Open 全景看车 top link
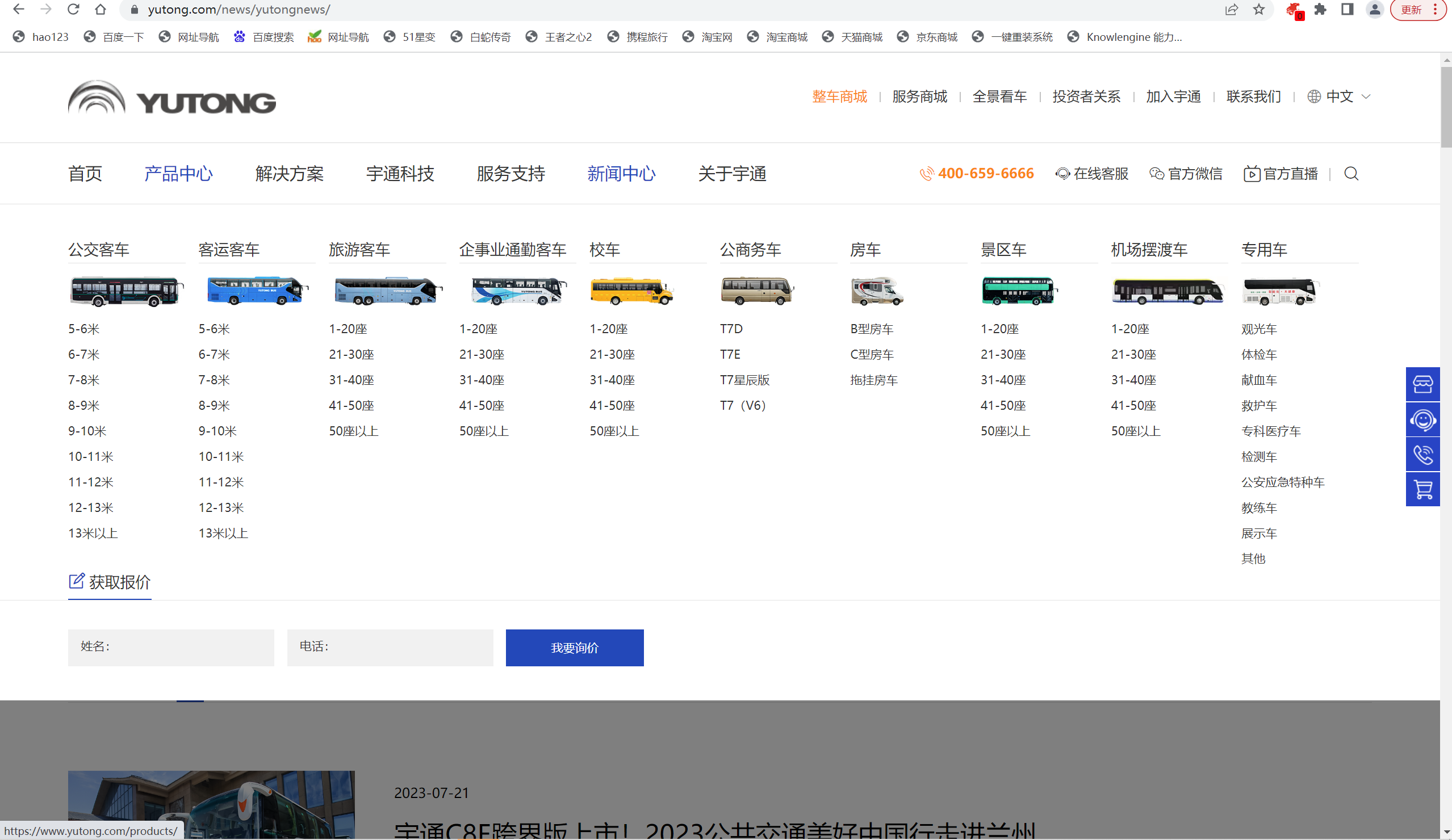This screenshot has width=1452, height=840. (999, 96)
